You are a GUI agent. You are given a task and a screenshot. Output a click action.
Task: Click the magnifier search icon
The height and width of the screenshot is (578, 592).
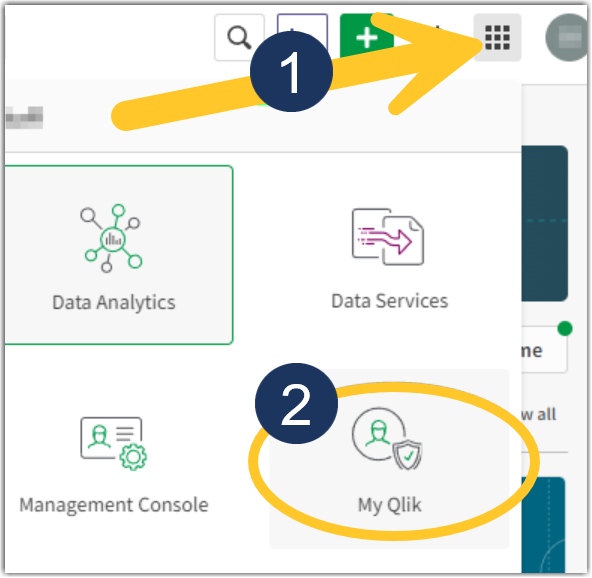pyautogui.click(x=239, y=37)
